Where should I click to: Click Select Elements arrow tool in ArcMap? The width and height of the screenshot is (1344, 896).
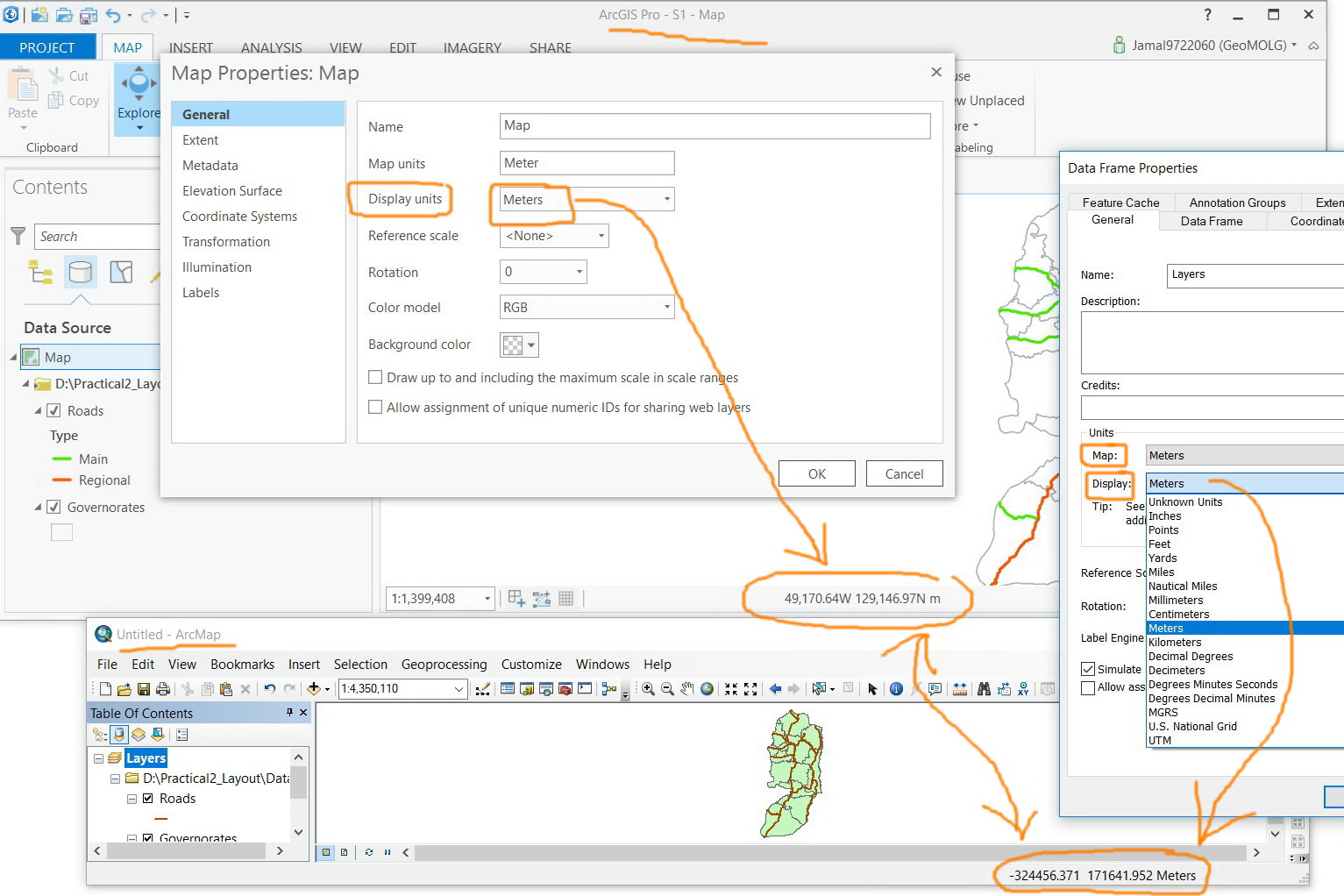(872, 689)
